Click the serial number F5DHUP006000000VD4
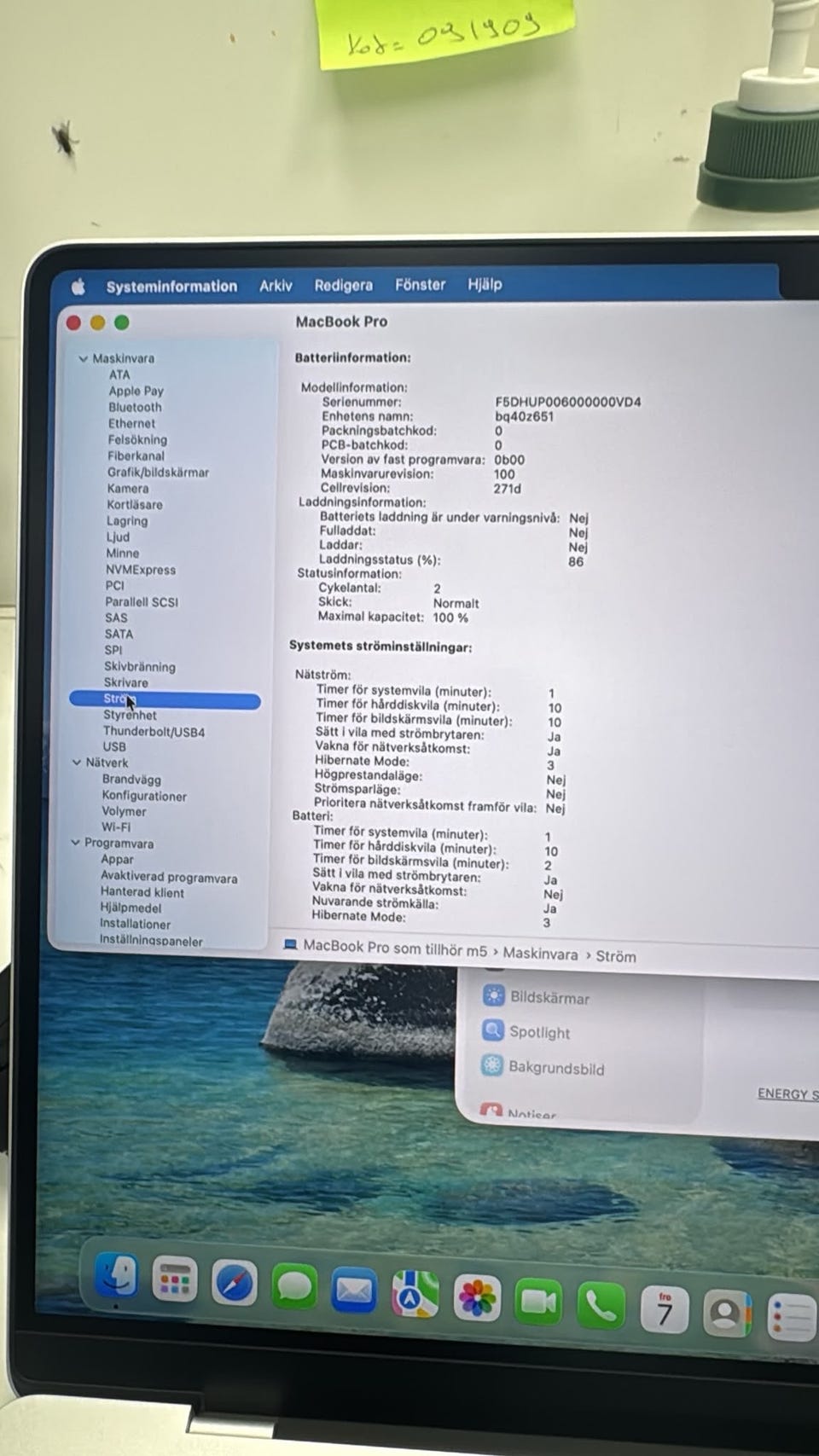Screen dimensions: 819x1456 pos(568,401)
